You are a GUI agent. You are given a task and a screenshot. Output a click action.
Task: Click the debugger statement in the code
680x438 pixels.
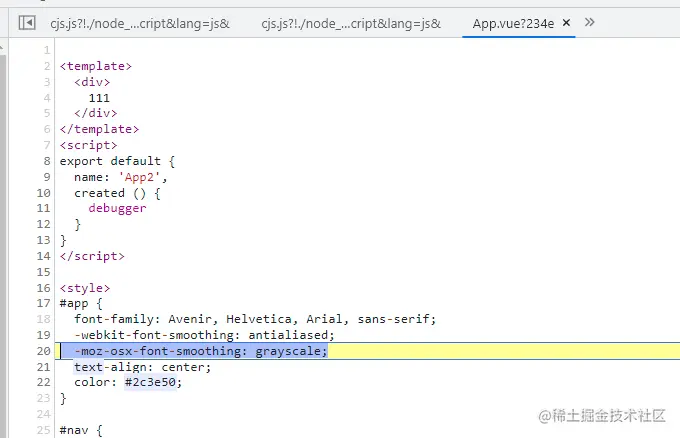[x=117, y=209]
